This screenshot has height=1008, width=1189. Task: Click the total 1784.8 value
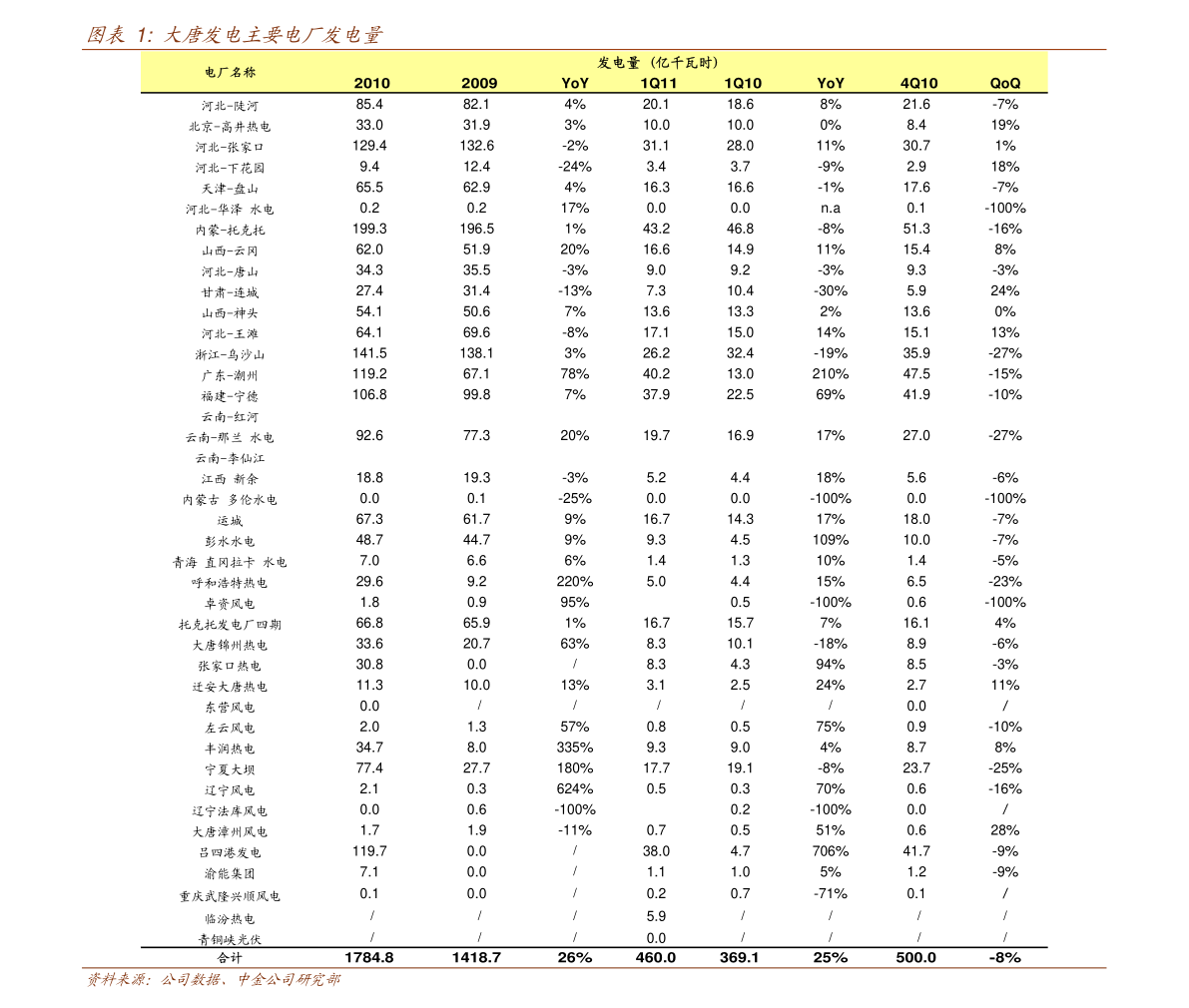point(369,958)
